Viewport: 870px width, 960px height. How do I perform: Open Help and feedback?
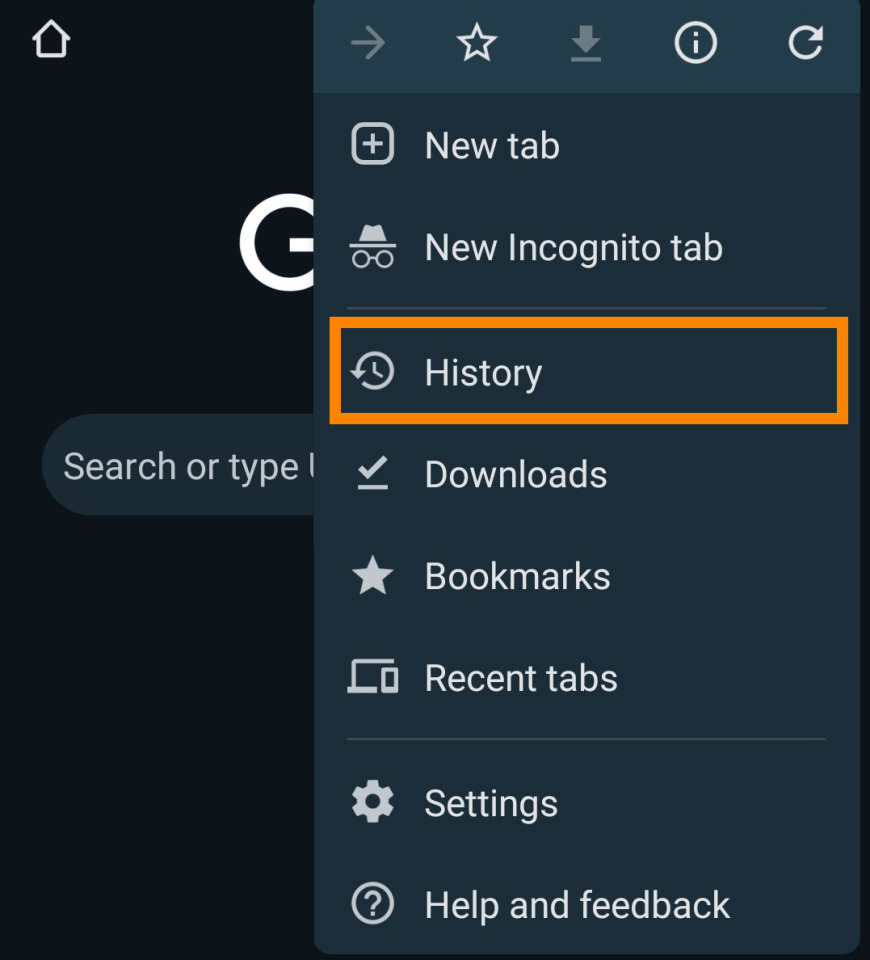(577, 905)
